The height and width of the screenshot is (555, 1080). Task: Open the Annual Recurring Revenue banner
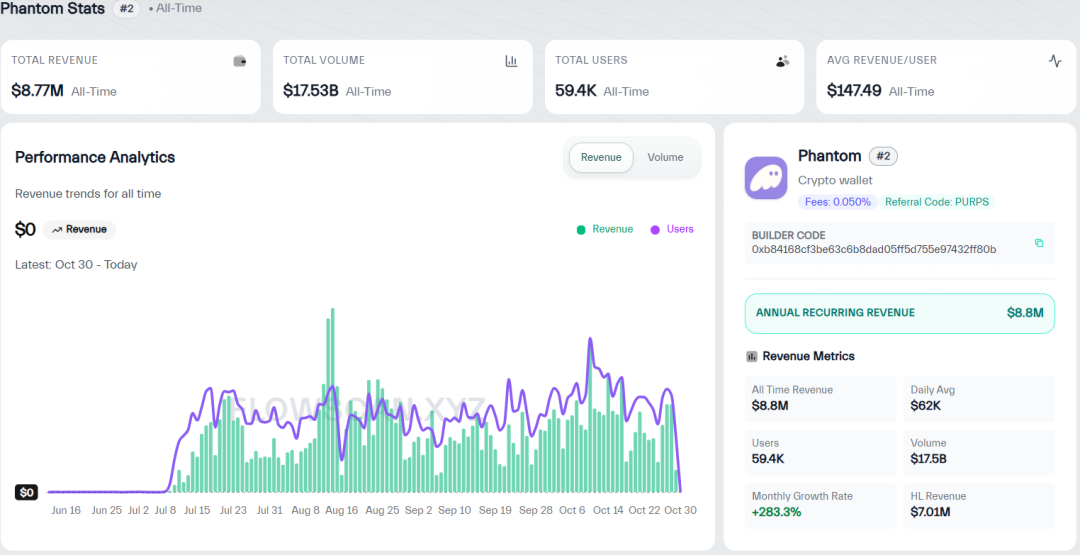[x=899, y=313]
